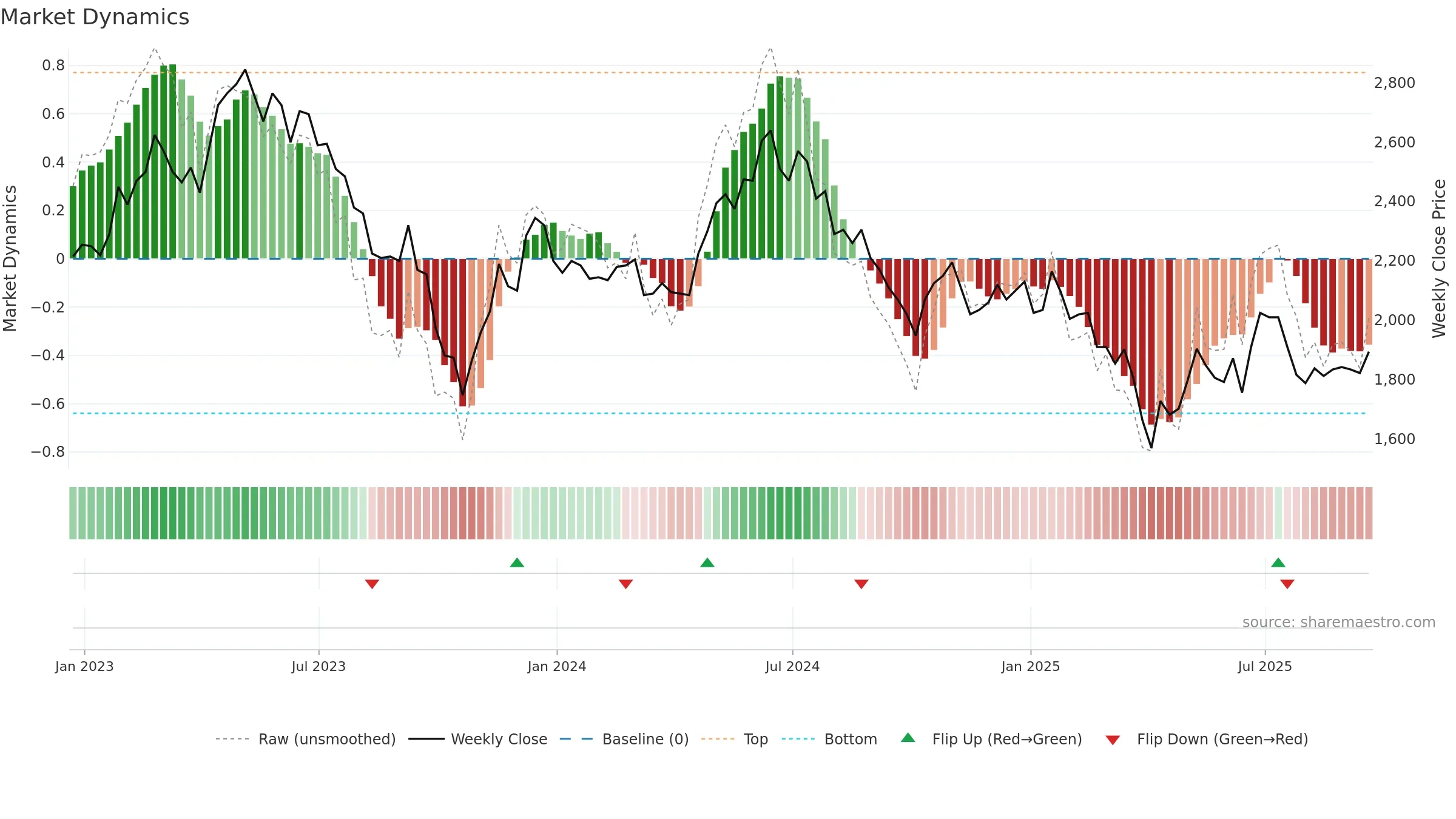Click the −0.6 left axis tick label
The height and width of the screenshot is (819, 1456).
(x=48, y=403)
